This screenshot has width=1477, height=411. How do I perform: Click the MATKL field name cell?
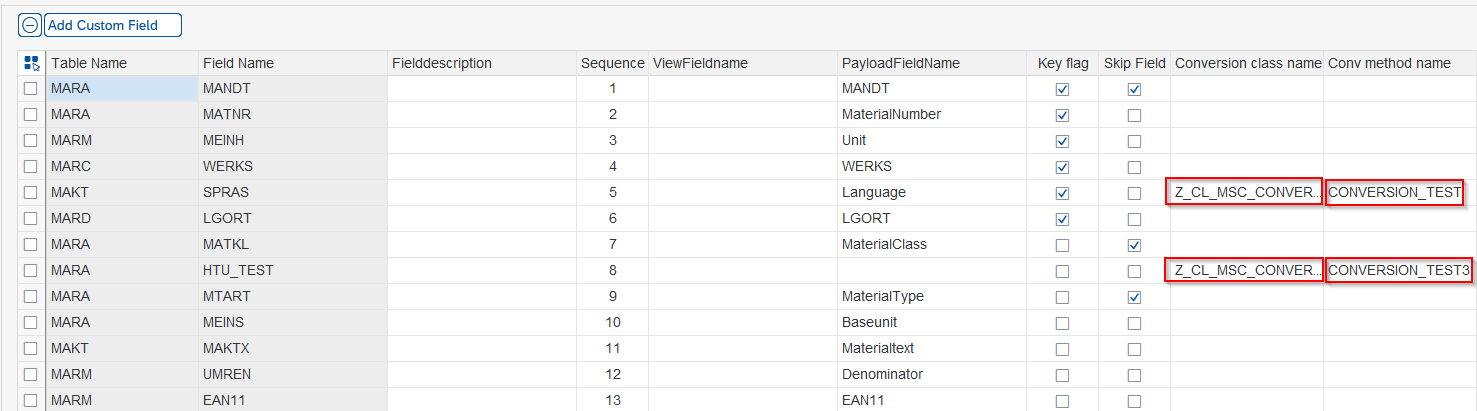coord(292,245)
